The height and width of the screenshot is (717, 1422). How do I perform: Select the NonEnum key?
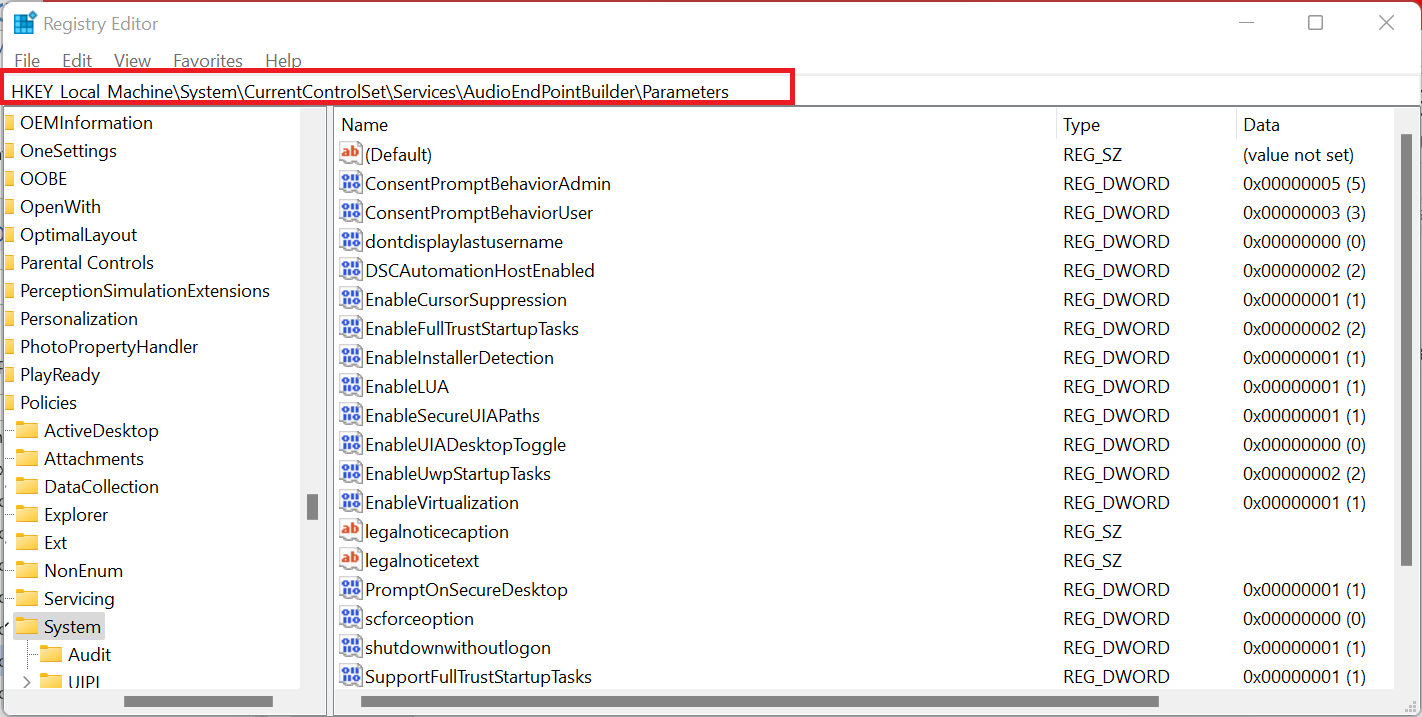(83, 571)
